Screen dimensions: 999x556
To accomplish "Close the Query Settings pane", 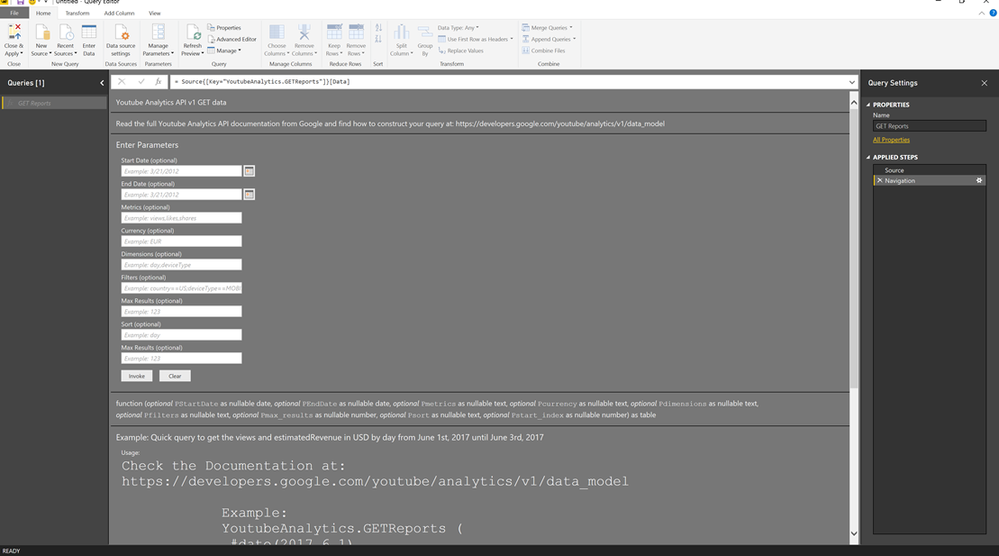I will (x=984, y=83).
